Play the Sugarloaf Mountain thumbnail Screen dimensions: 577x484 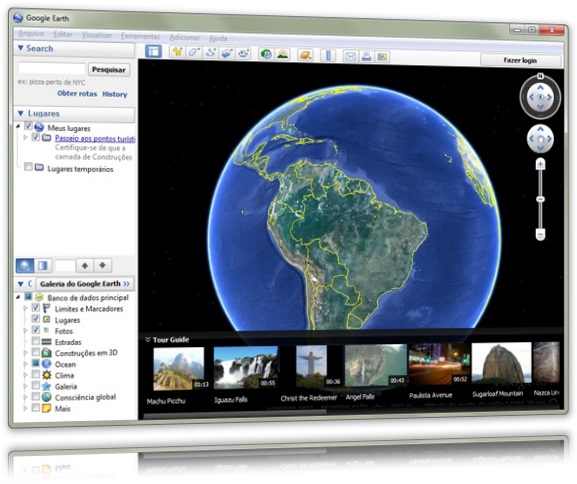pos(502,363)
